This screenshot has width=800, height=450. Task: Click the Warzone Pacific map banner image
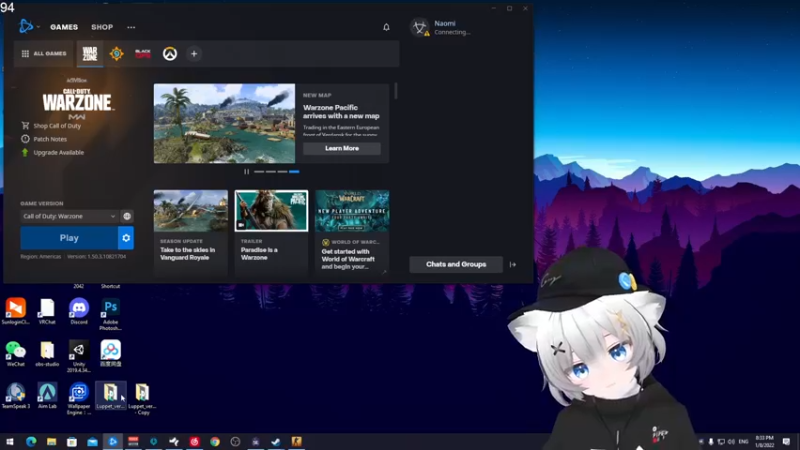224,123
